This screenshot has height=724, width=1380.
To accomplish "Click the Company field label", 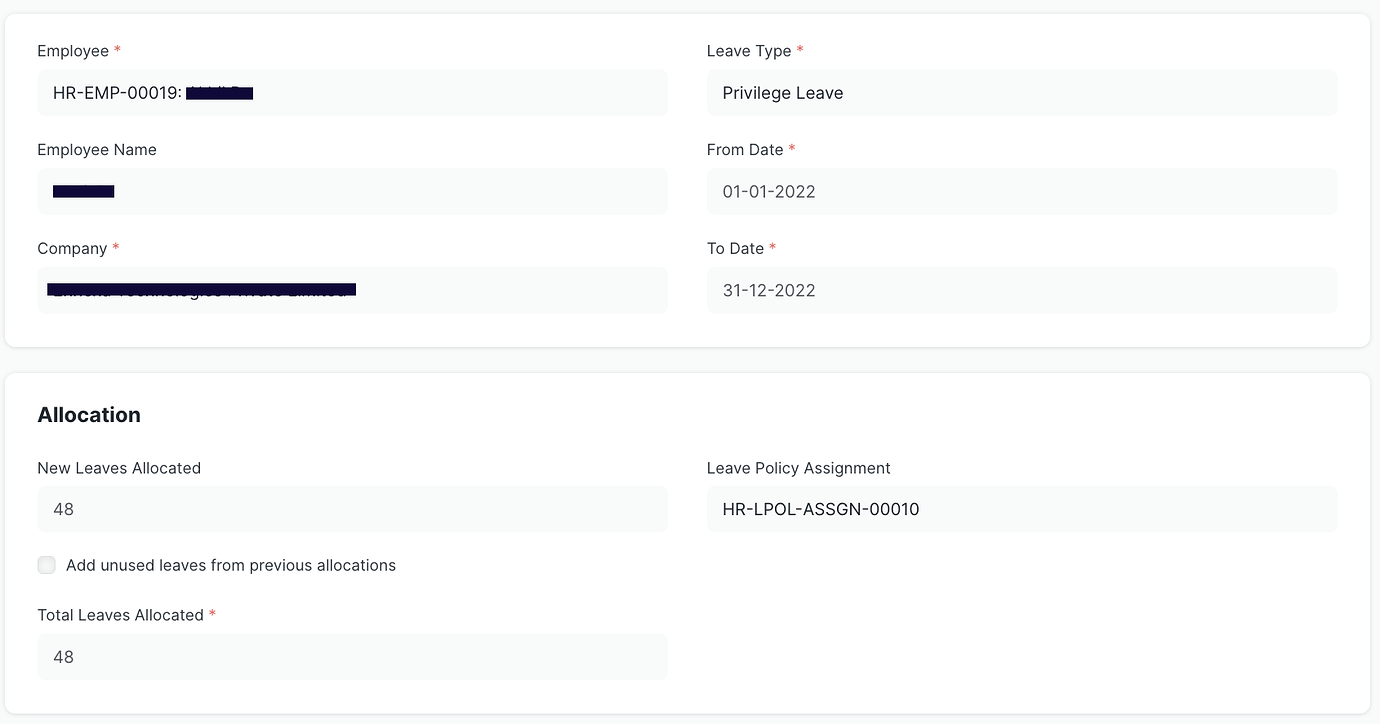I will pos(70,248).
